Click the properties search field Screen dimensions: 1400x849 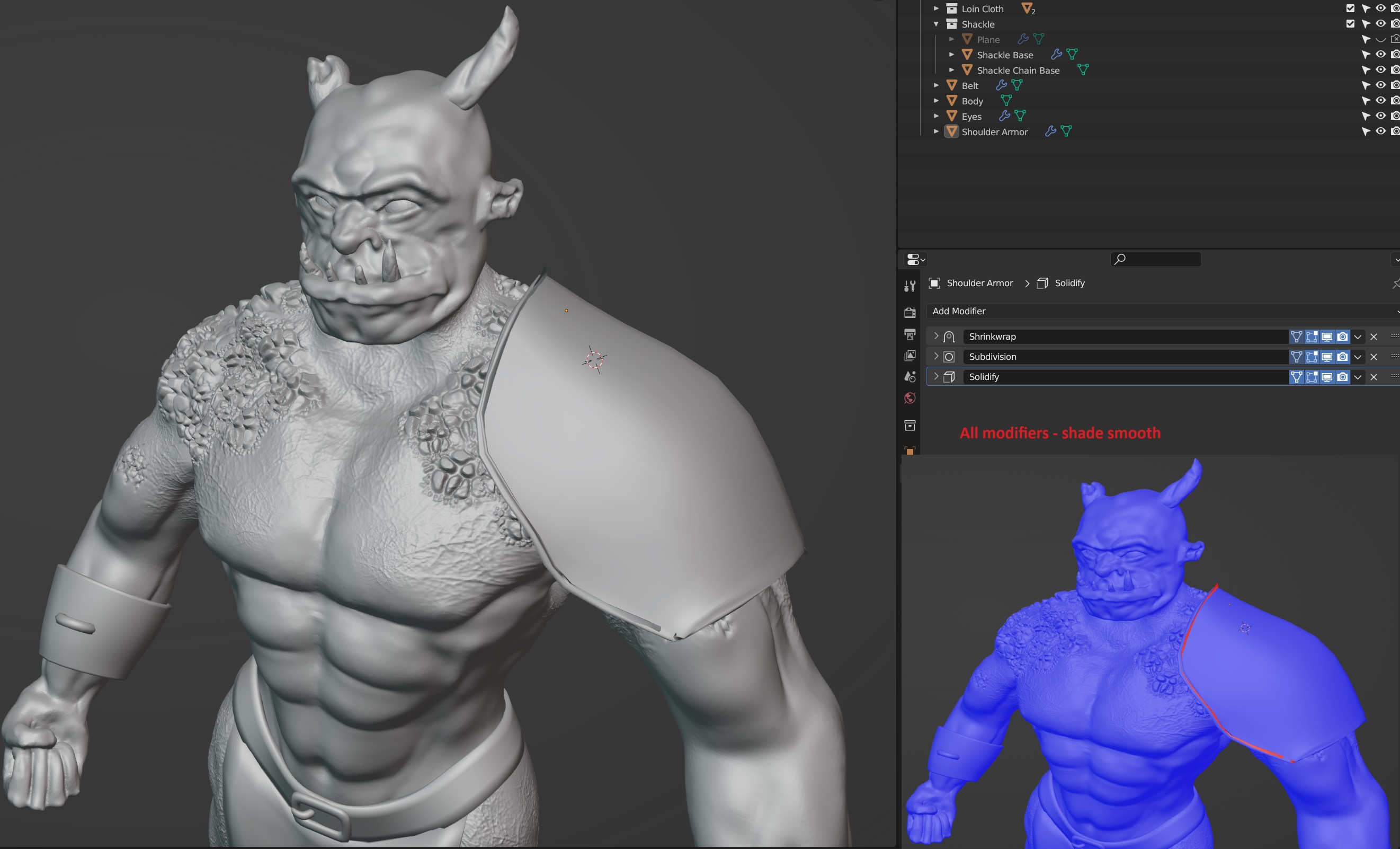click(1156, 259)
